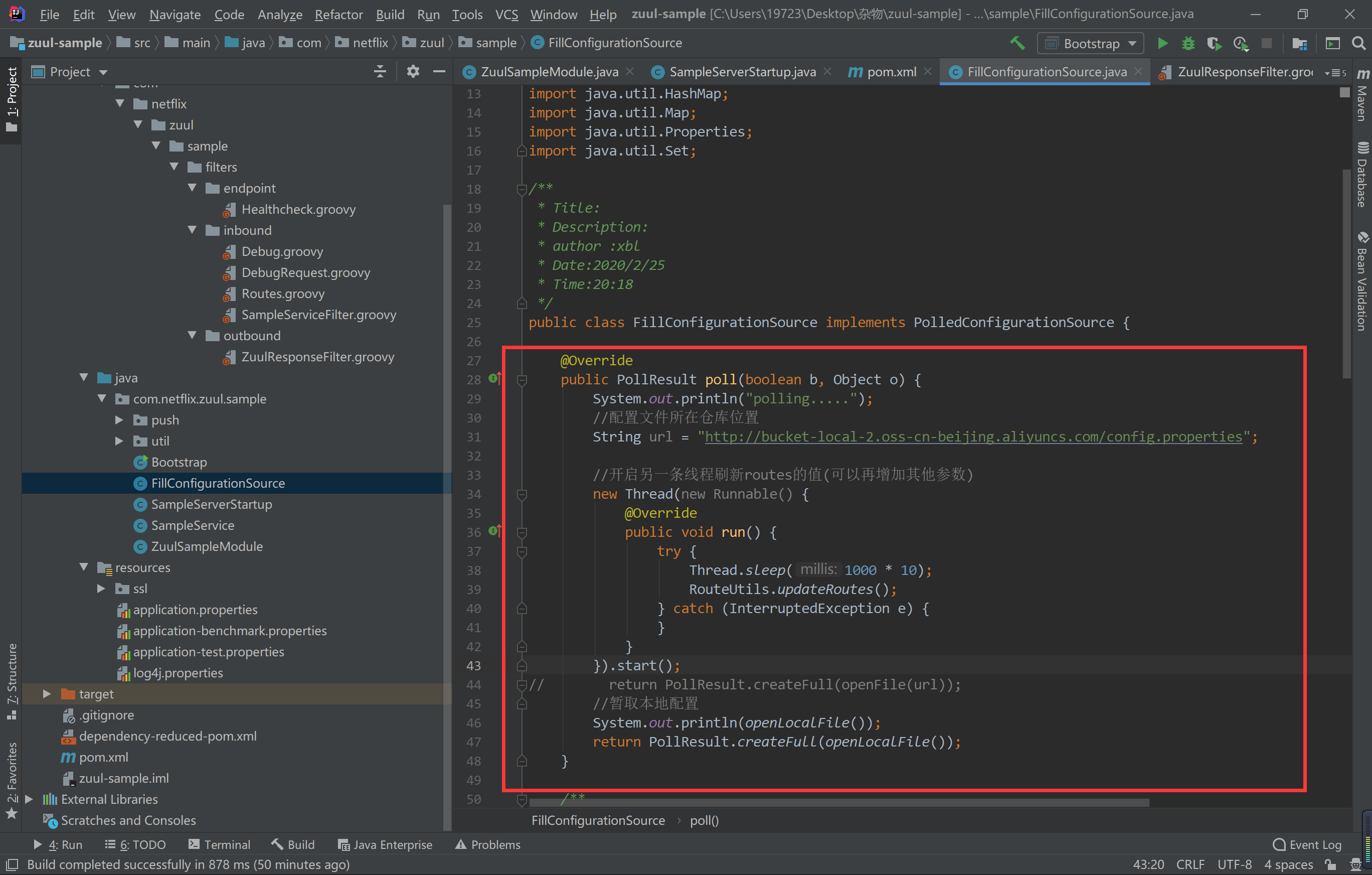Close the pom.xml editor tab

click(928, 71)
